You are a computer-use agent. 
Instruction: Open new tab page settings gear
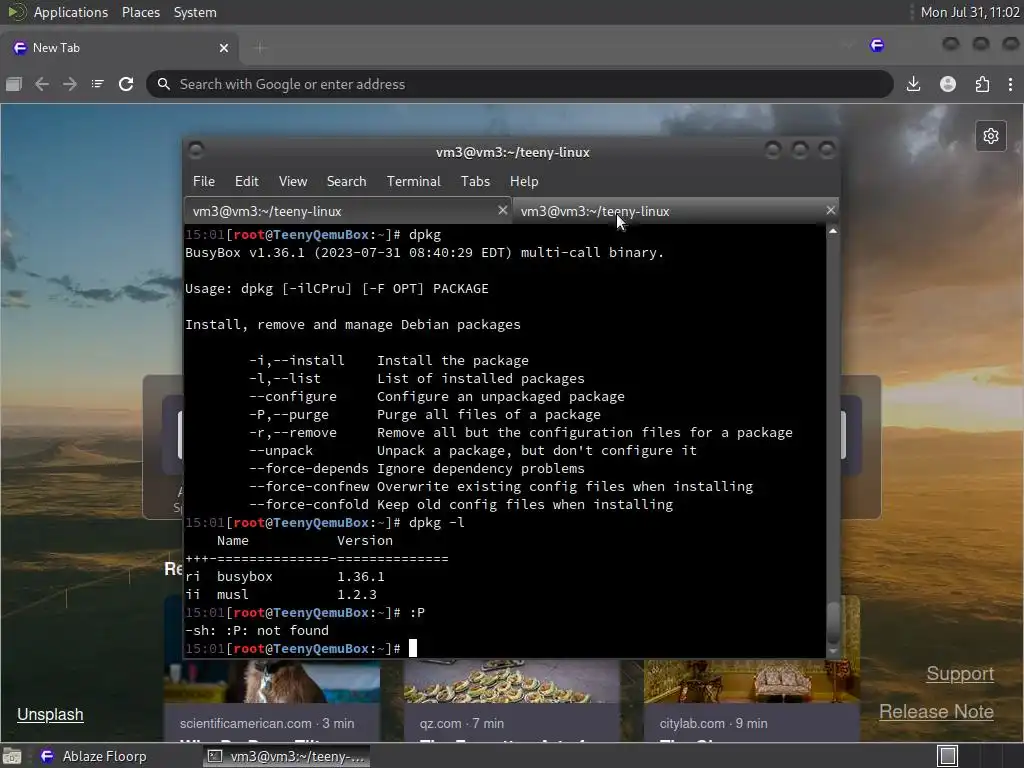(991, 136)
